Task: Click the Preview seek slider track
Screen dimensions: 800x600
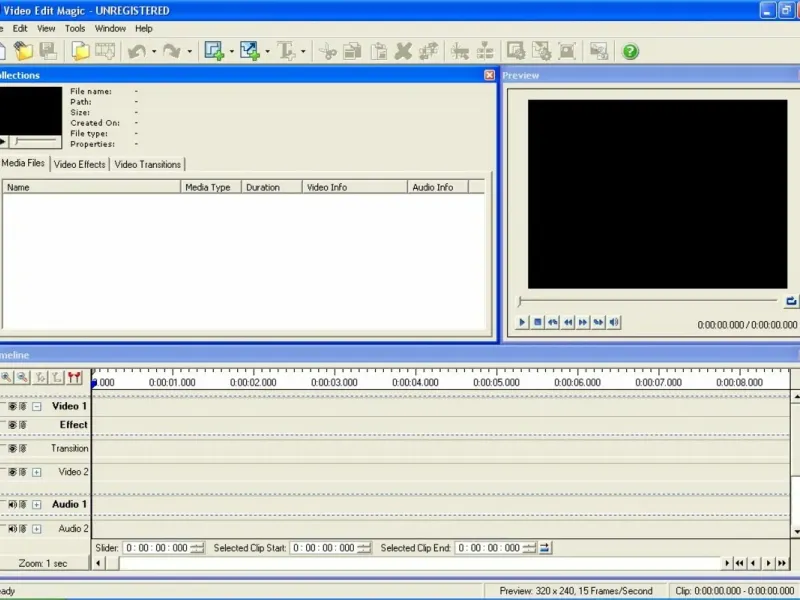Action: (x=648, y=300)
